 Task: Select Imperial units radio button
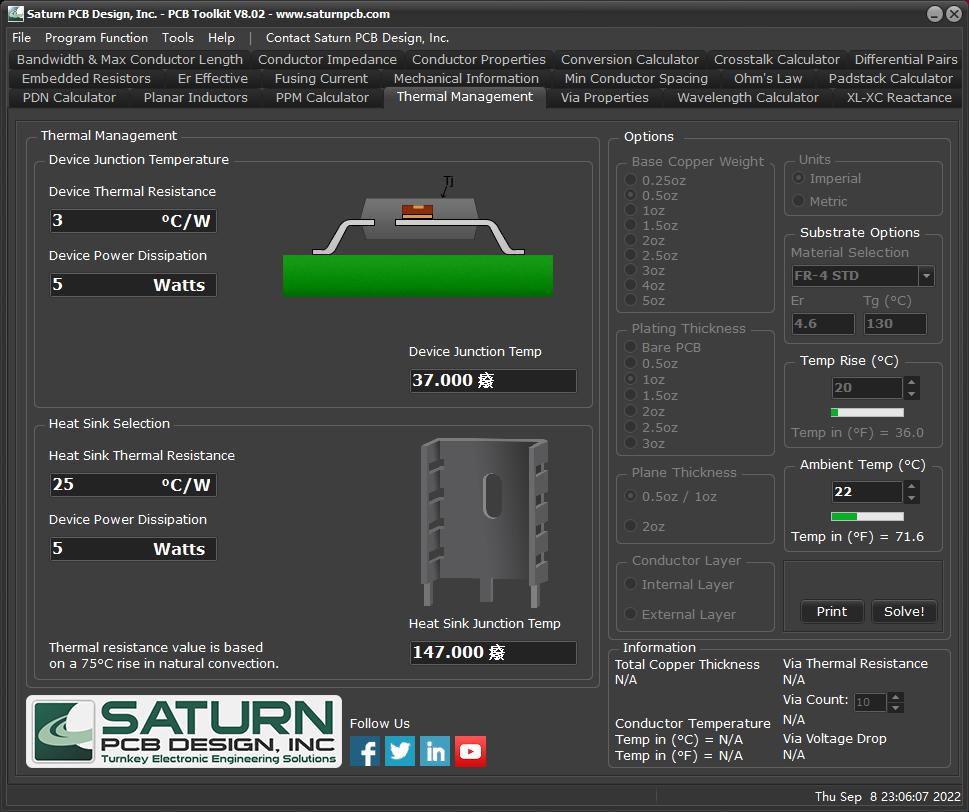click(798, 178)
